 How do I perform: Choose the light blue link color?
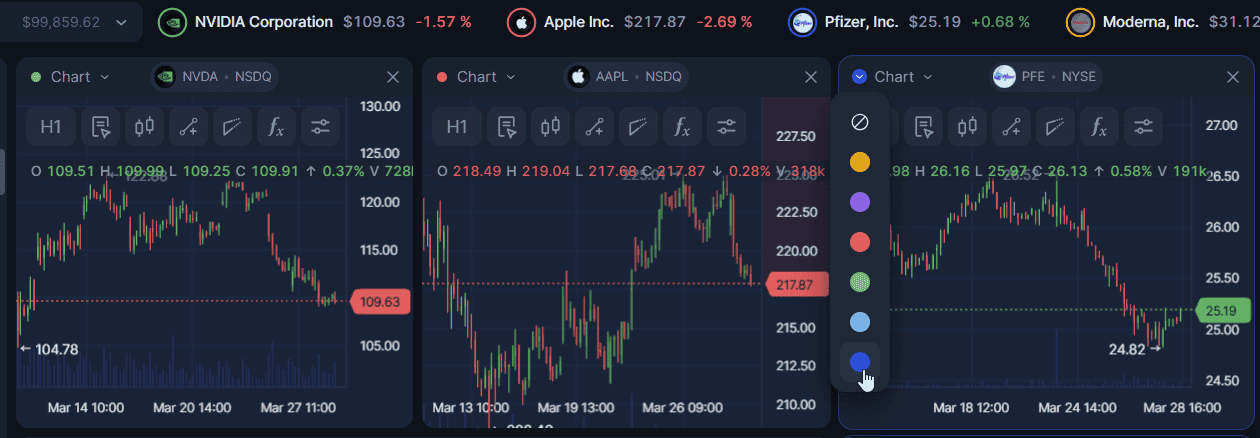[859, 322]
